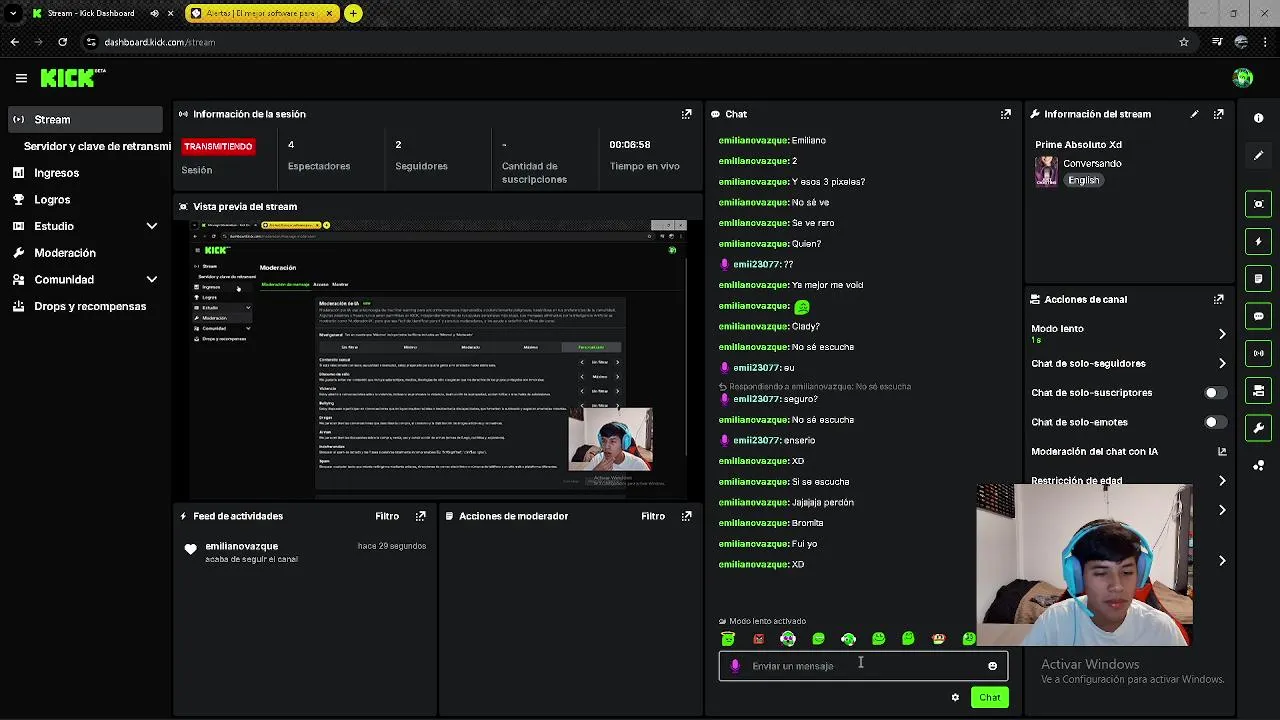Insert the red angry emote
The width and height of the screenshot is (1280, 720).
click(758, 639)
